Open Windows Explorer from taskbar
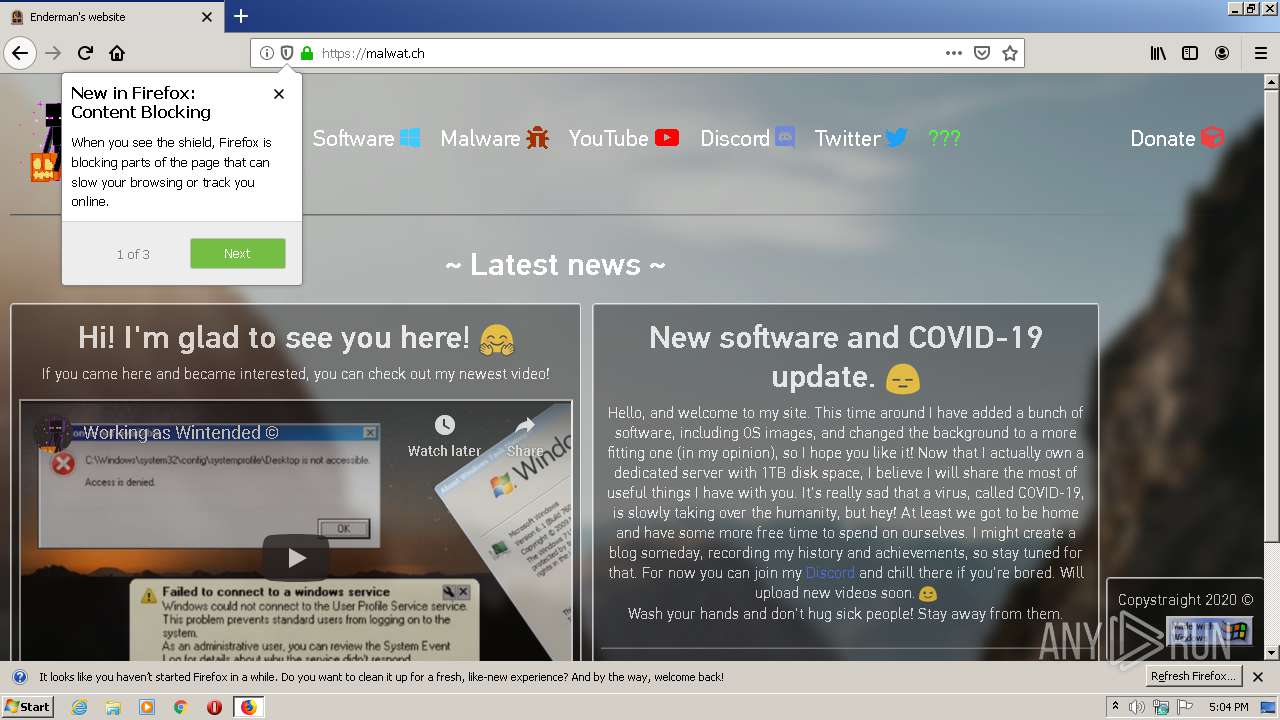The height and width of the screenshot is (720, 1280). point(113,707)
